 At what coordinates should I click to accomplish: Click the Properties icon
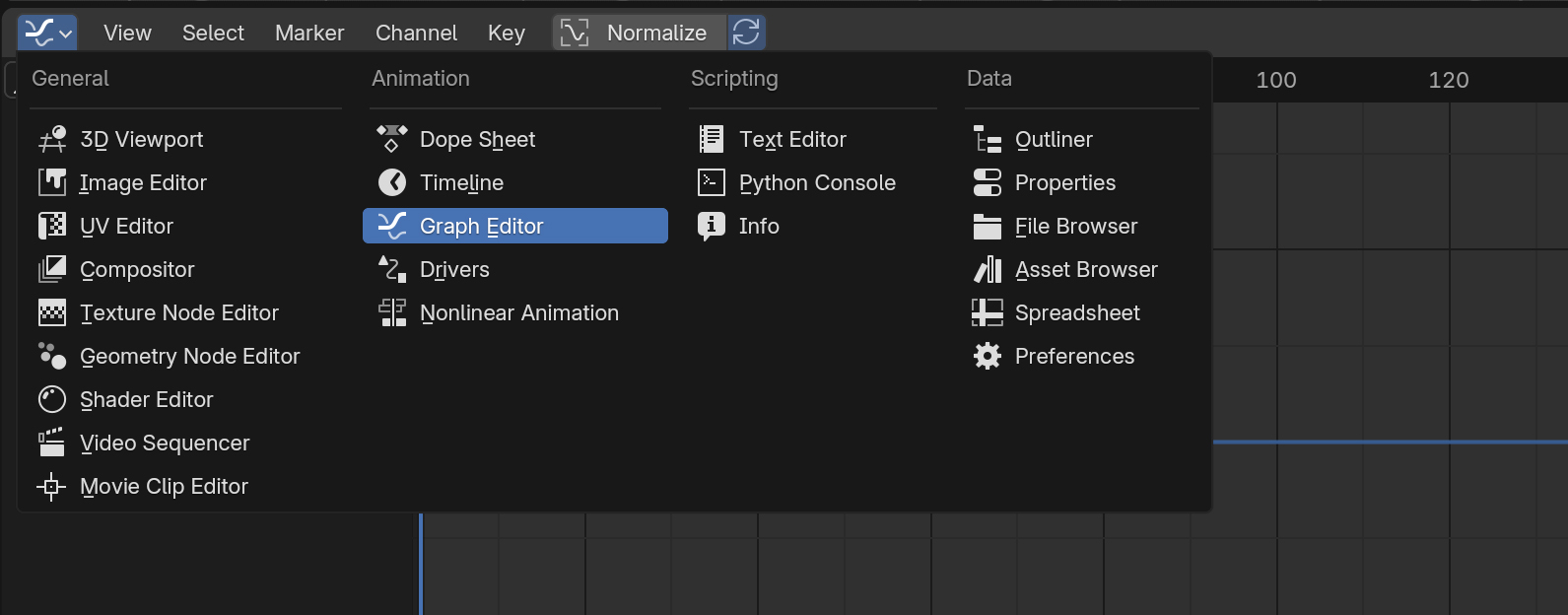[x=988, y=182]
